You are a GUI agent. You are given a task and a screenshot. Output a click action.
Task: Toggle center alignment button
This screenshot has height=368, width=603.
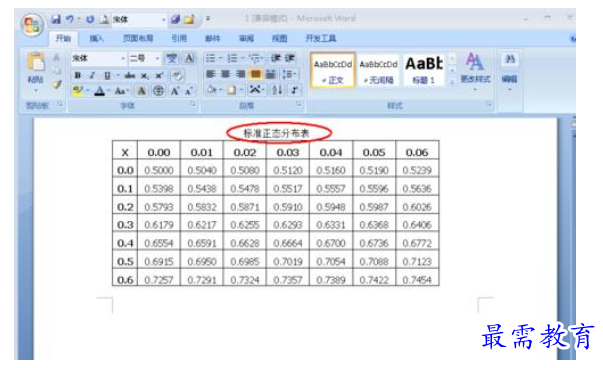[226, 74]
